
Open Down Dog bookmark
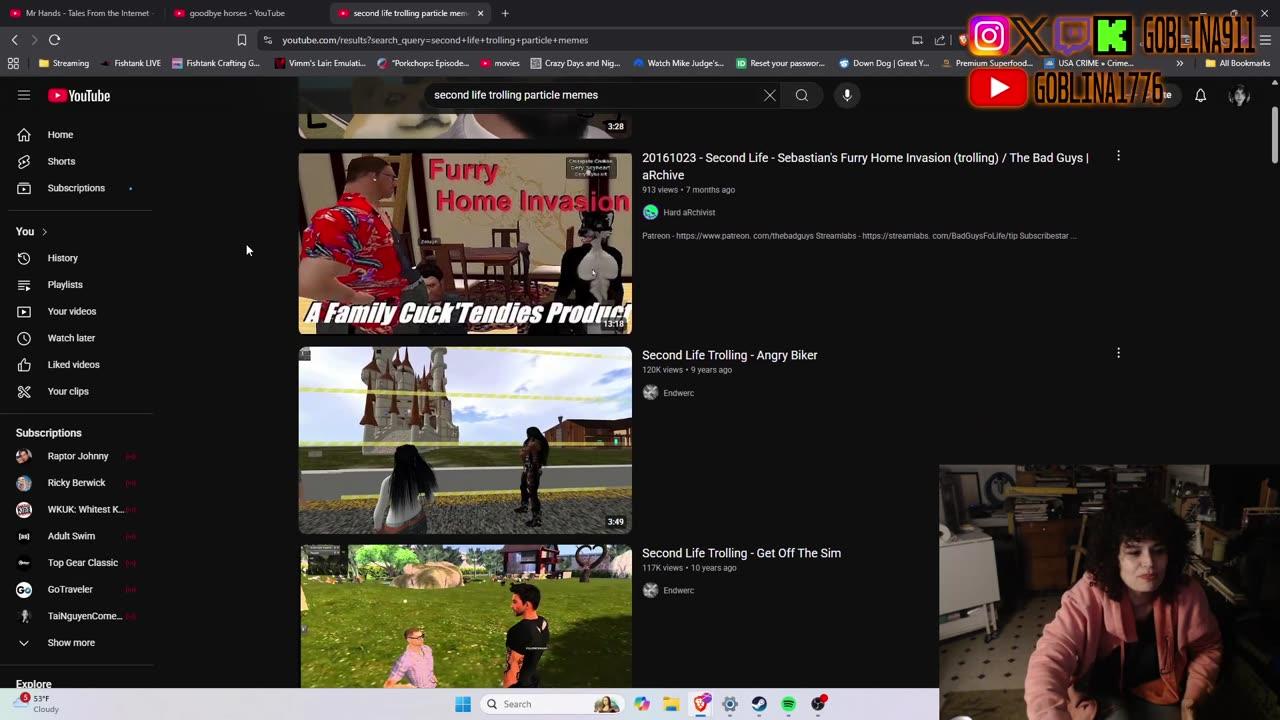pos(883,63)
